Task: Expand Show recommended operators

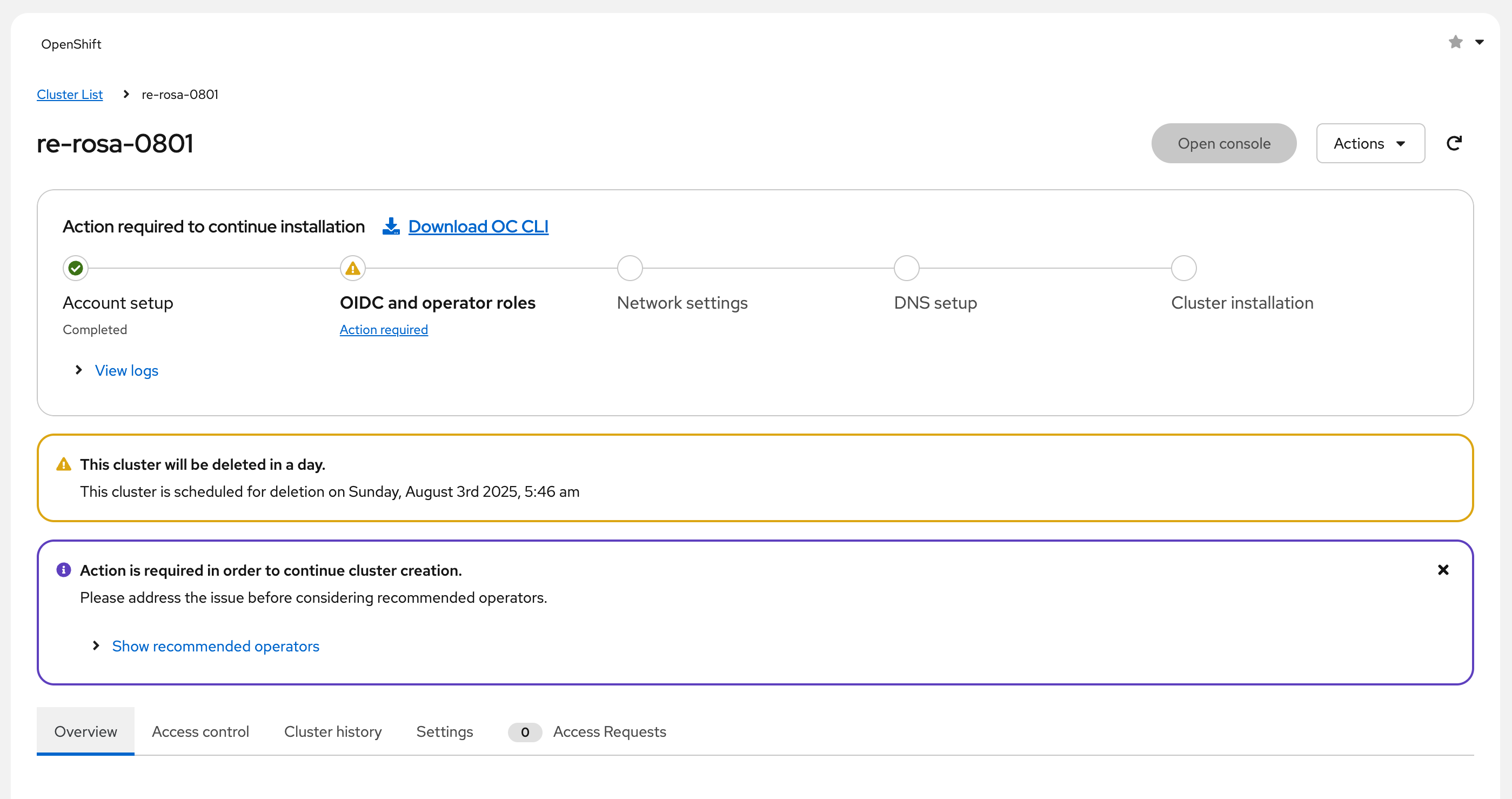Action: (216, 646)
